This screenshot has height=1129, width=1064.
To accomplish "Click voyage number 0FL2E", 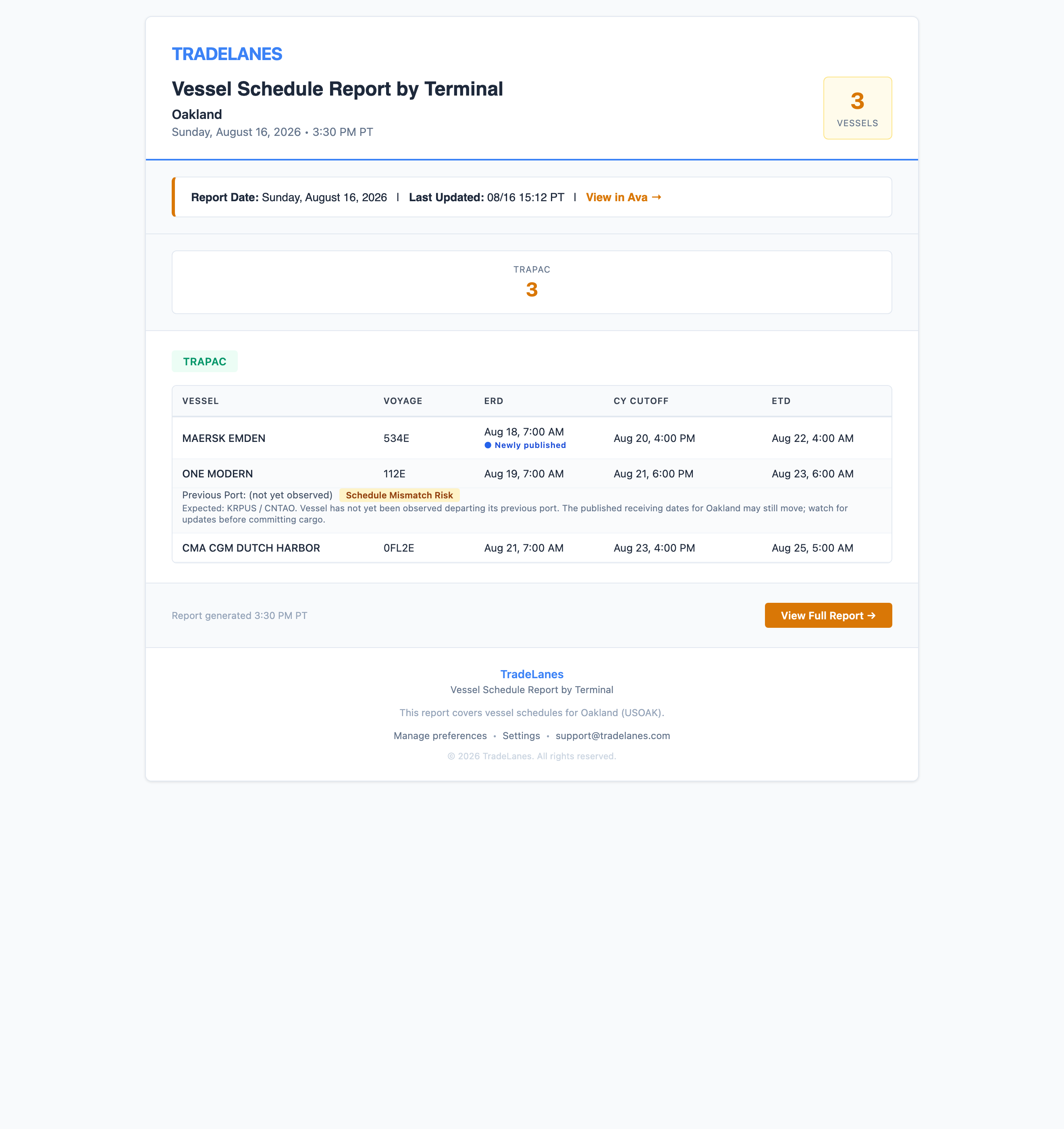I will 399,548.
